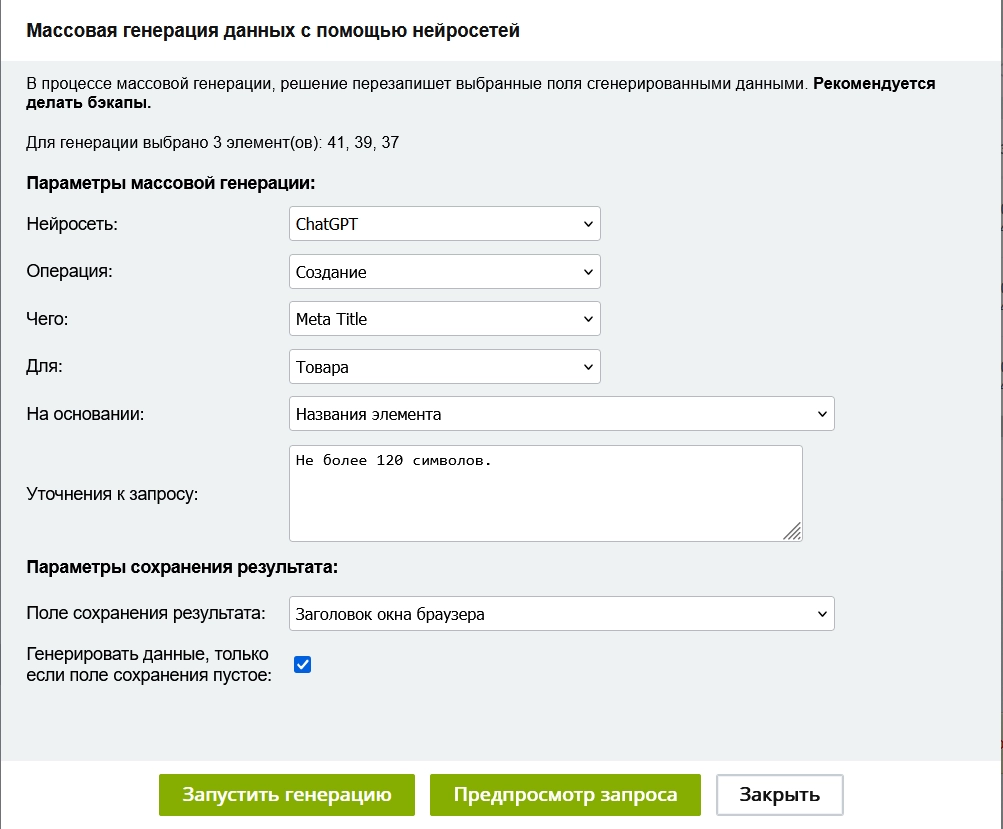This screenshot has height=829, width=1003.
Task: Click the Уточнения к запросу label
Action: pos(112,493)
